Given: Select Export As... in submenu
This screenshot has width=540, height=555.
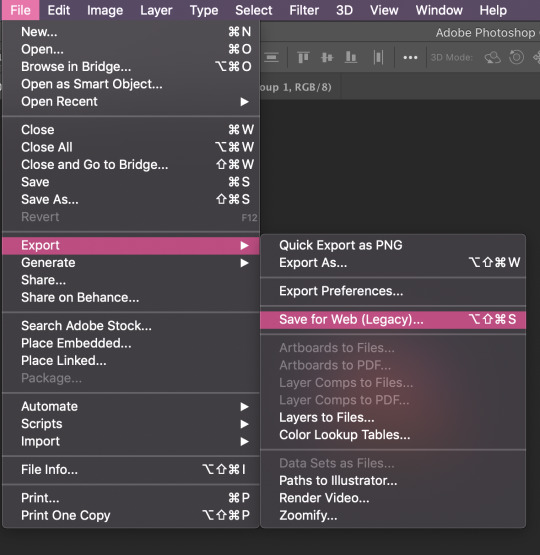Looking at the screenshot, I should 393,263.
